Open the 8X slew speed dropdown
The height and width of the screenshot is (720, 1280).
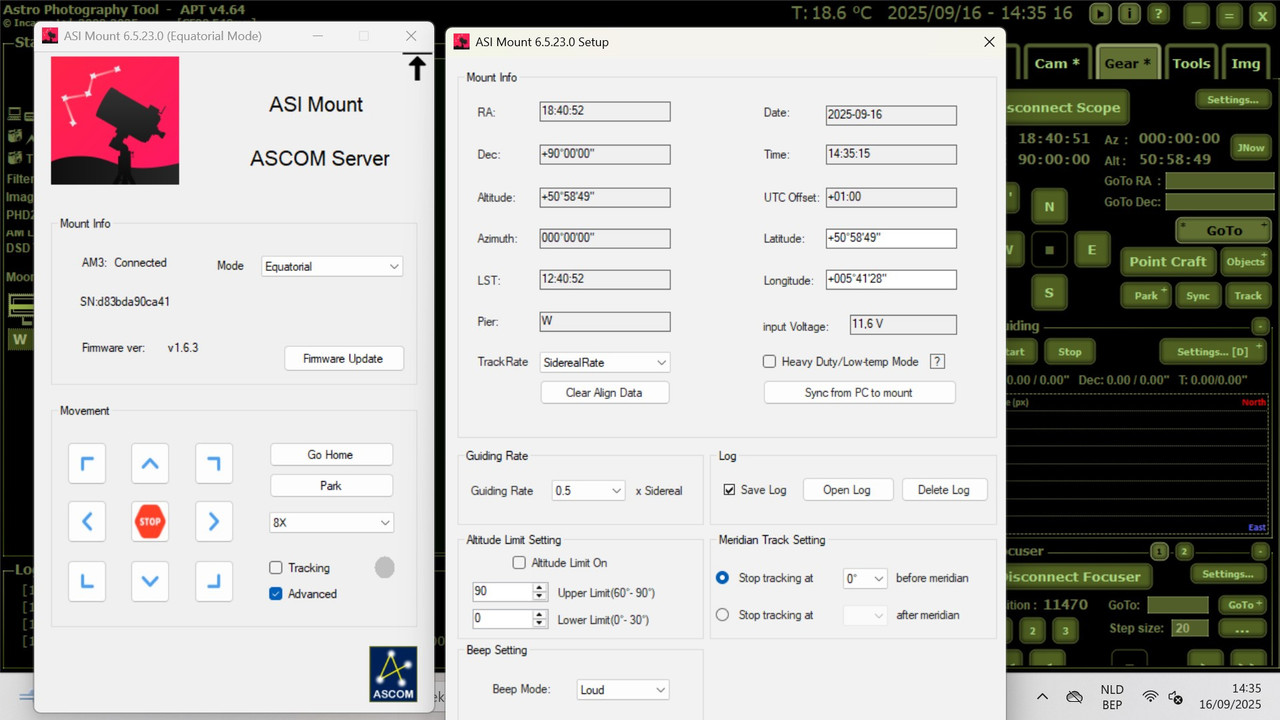332,522
